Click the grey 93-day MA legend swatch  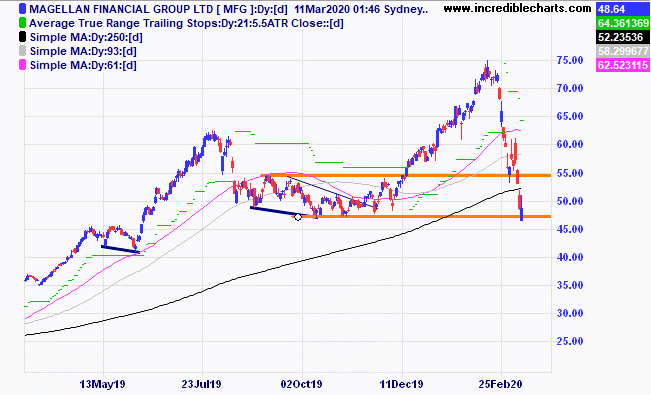22,51
